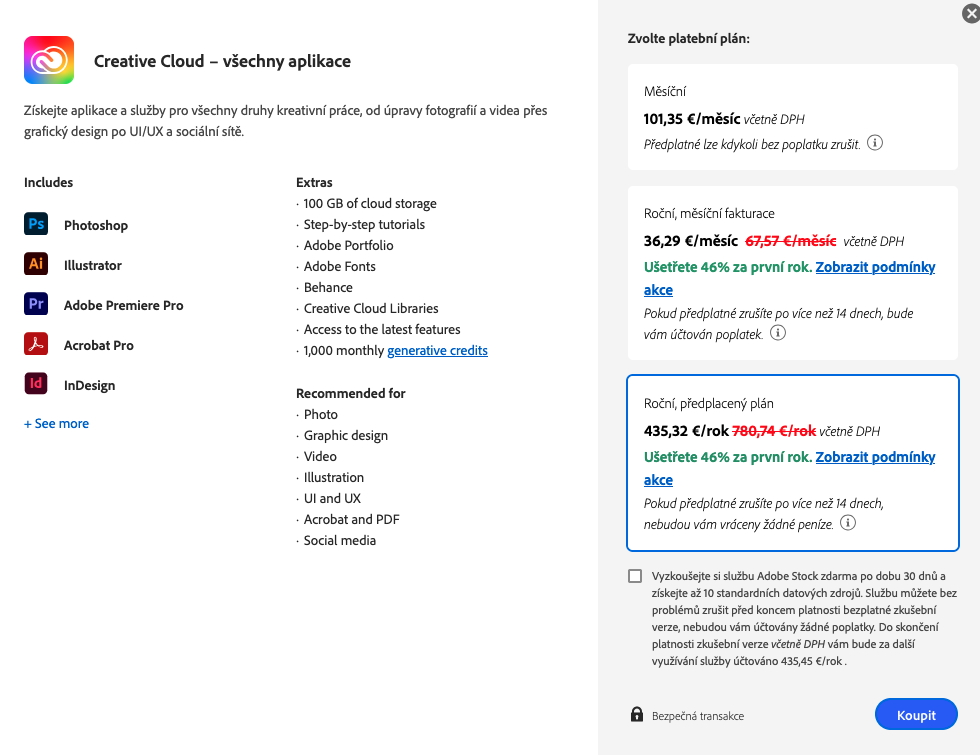Click the 100 GB of cloud storage item
Viewport: 980px width, 755px height.
(370, 204)
